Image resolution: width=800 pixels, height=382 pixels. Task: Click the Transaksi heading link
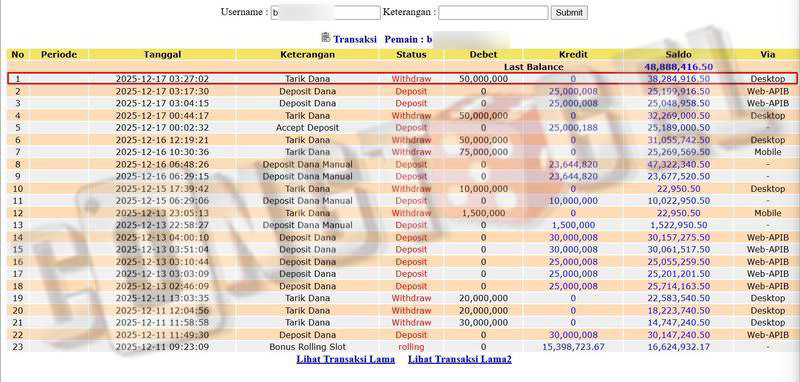pyautogui.click(x=355, y=39)
